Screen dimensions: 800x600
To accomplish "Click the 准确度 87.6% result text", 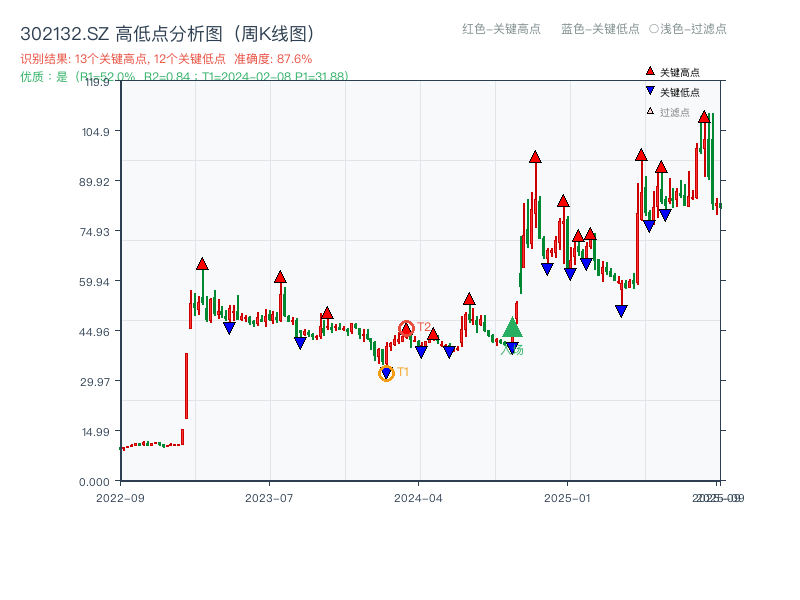I will (270, 59).
